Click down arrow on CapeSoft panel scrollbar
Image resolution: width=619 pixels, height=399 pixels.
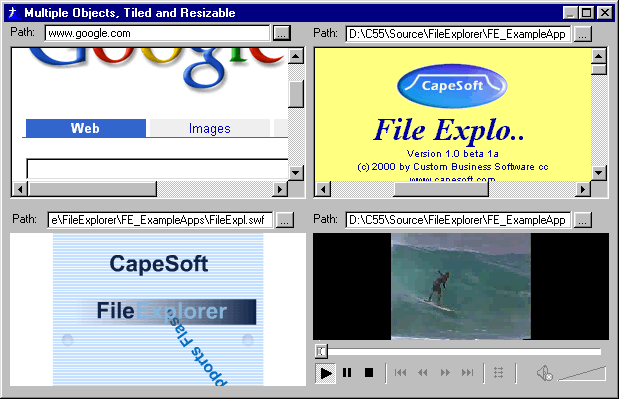point(599,172)
